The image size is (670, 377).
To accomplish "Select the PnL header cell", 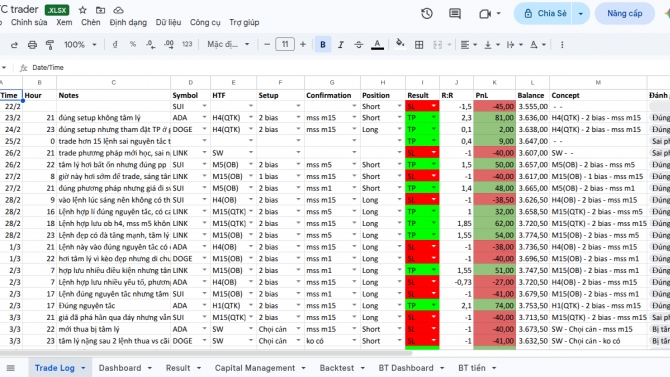I will 494,95.
